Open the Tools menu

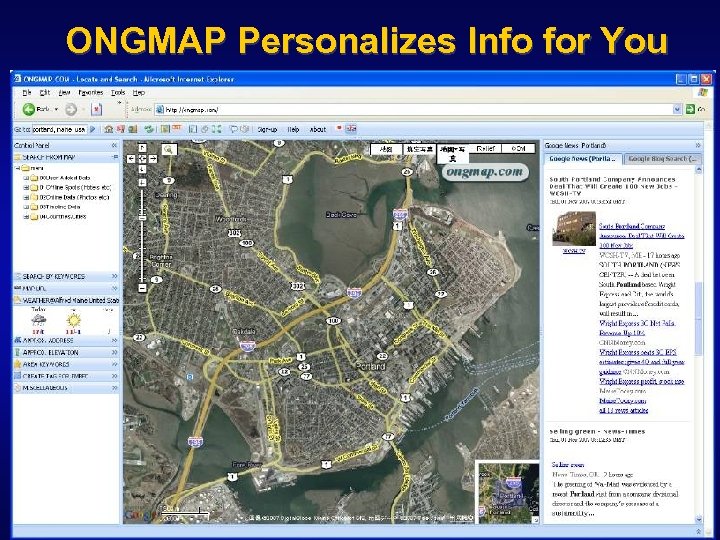118,93
